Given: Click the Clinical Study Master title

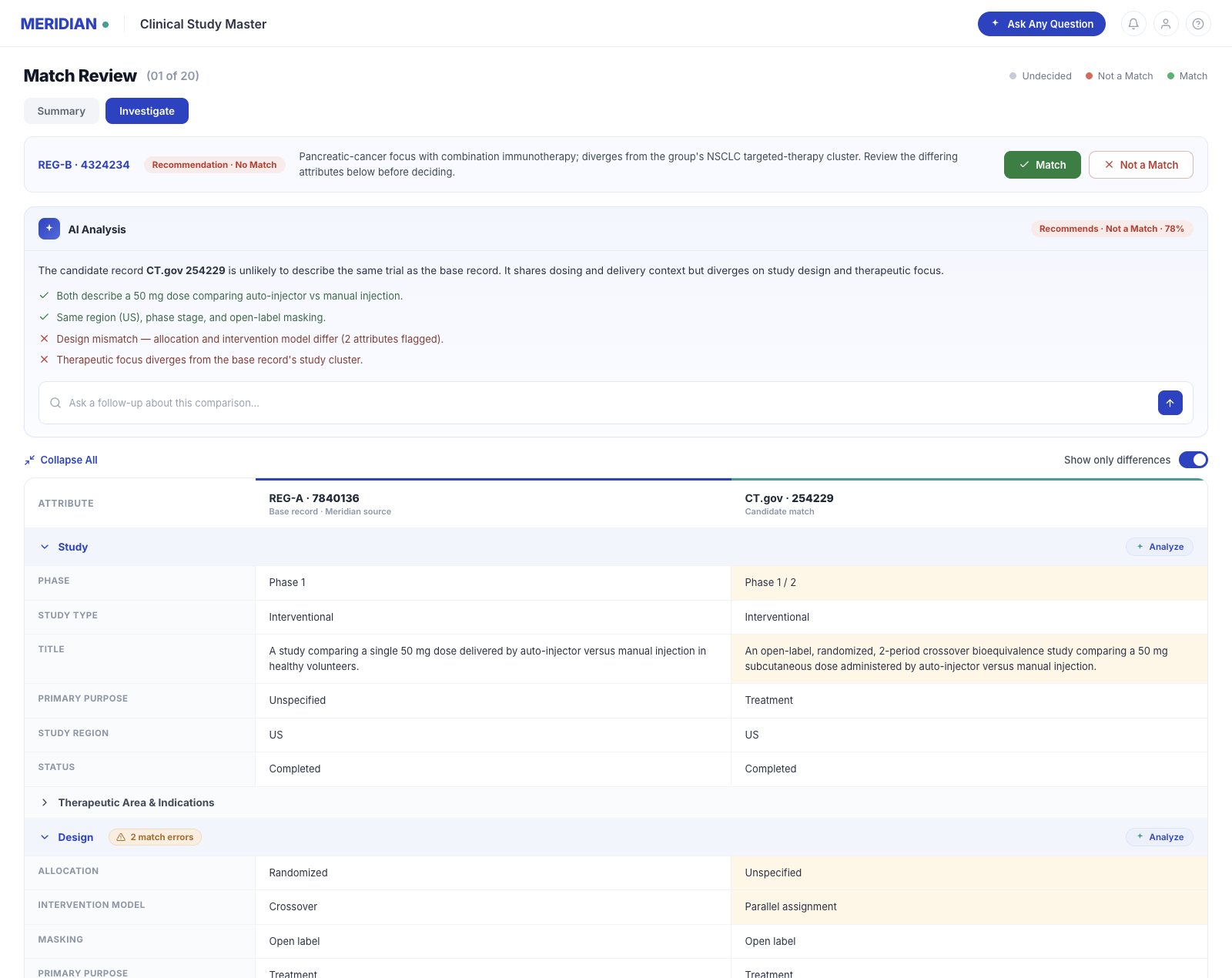Looking at the screenshot, I should [203, 24].
